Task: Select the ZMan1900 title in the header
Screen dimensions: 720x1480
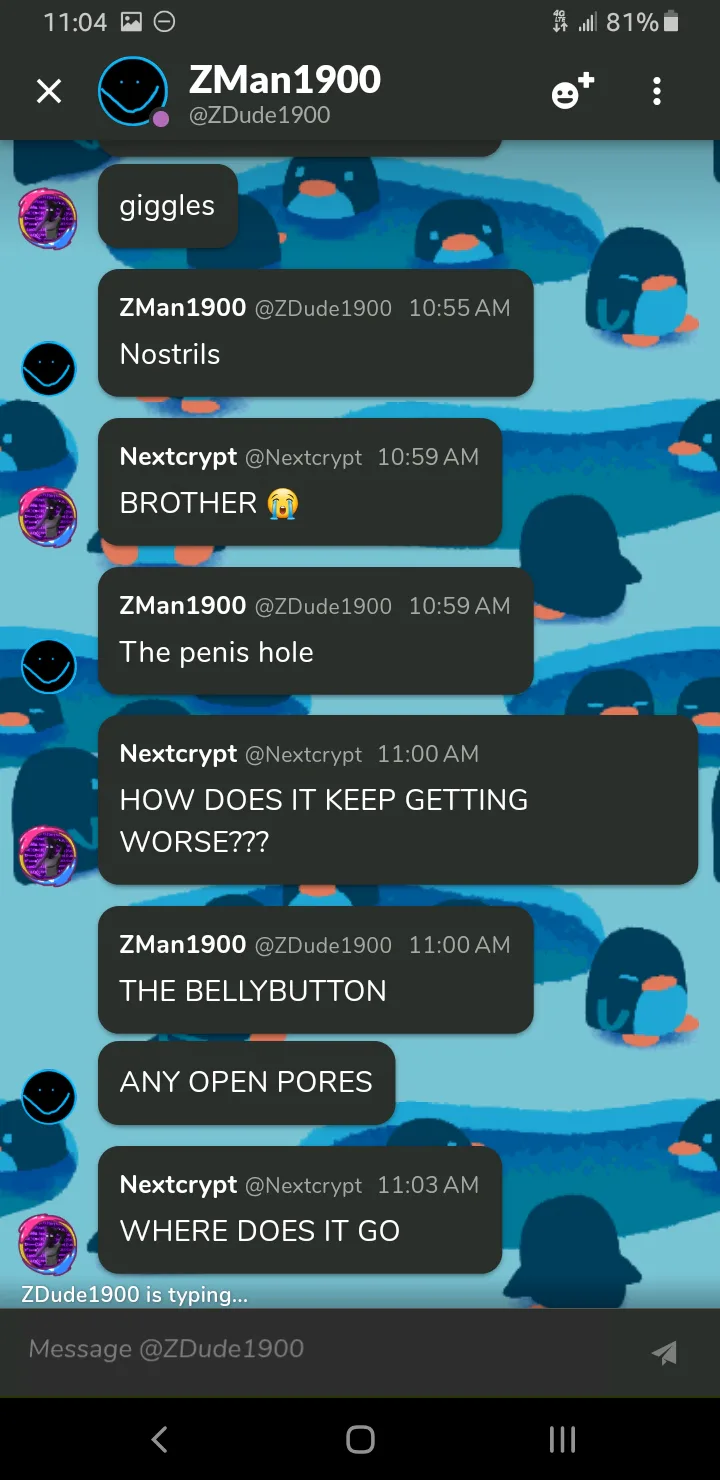Action: 285,80
